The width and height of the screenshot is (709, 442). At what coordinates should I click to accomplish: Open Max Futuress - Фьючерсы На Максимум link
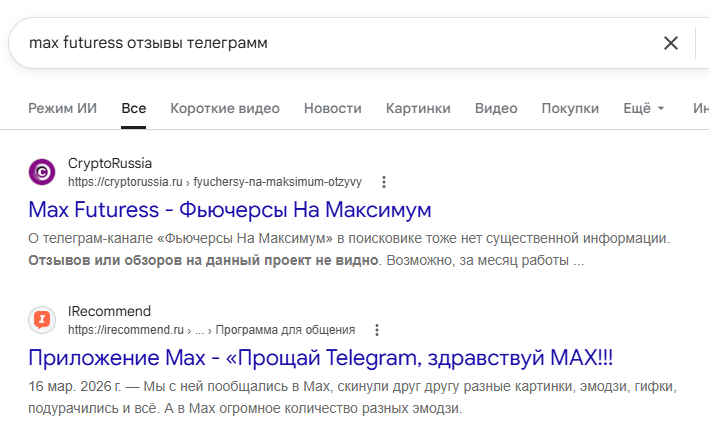coord(230,210)
